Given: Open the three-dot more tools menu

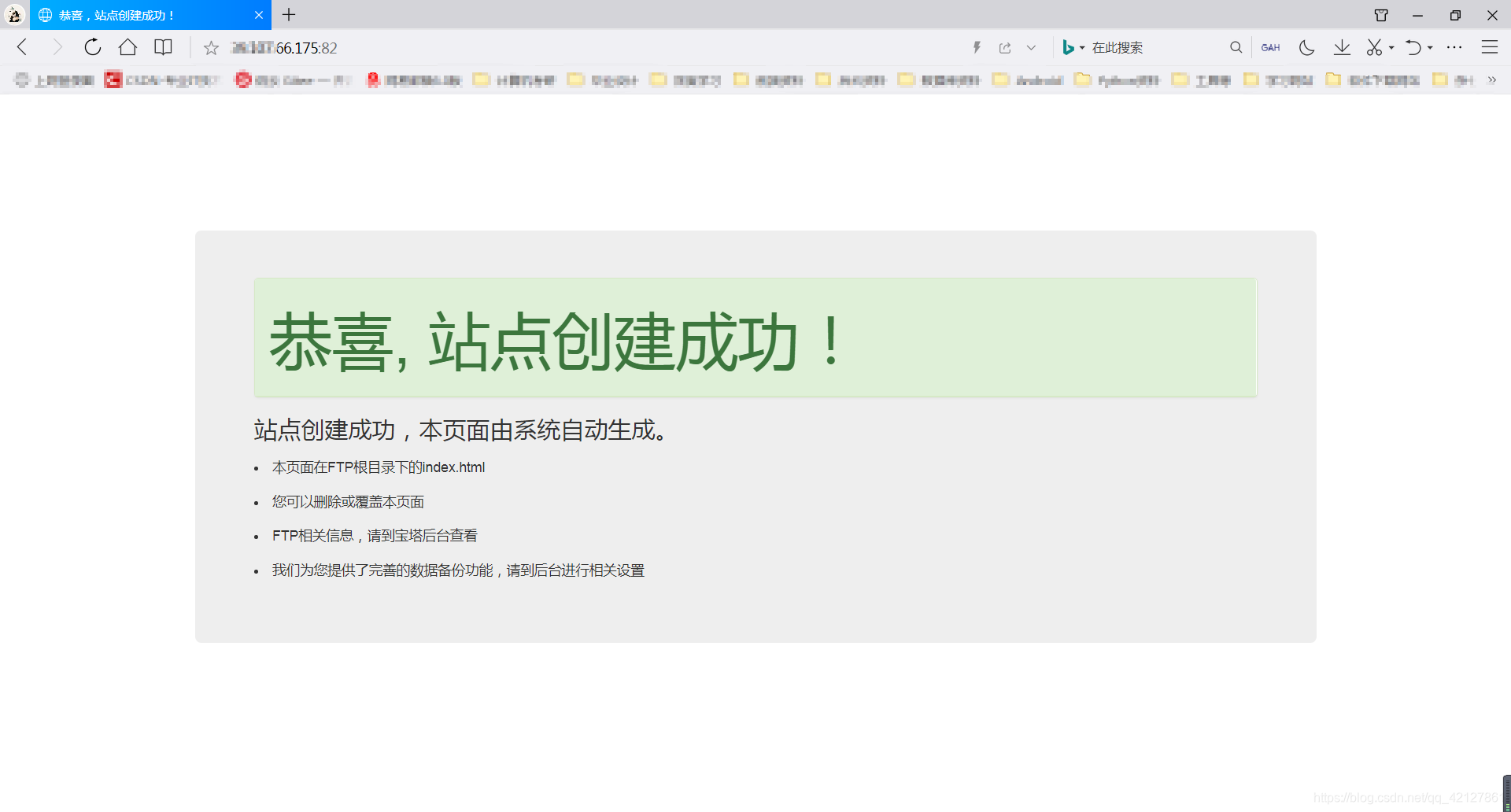Looking at the screenshot, I should [1454, 47].
